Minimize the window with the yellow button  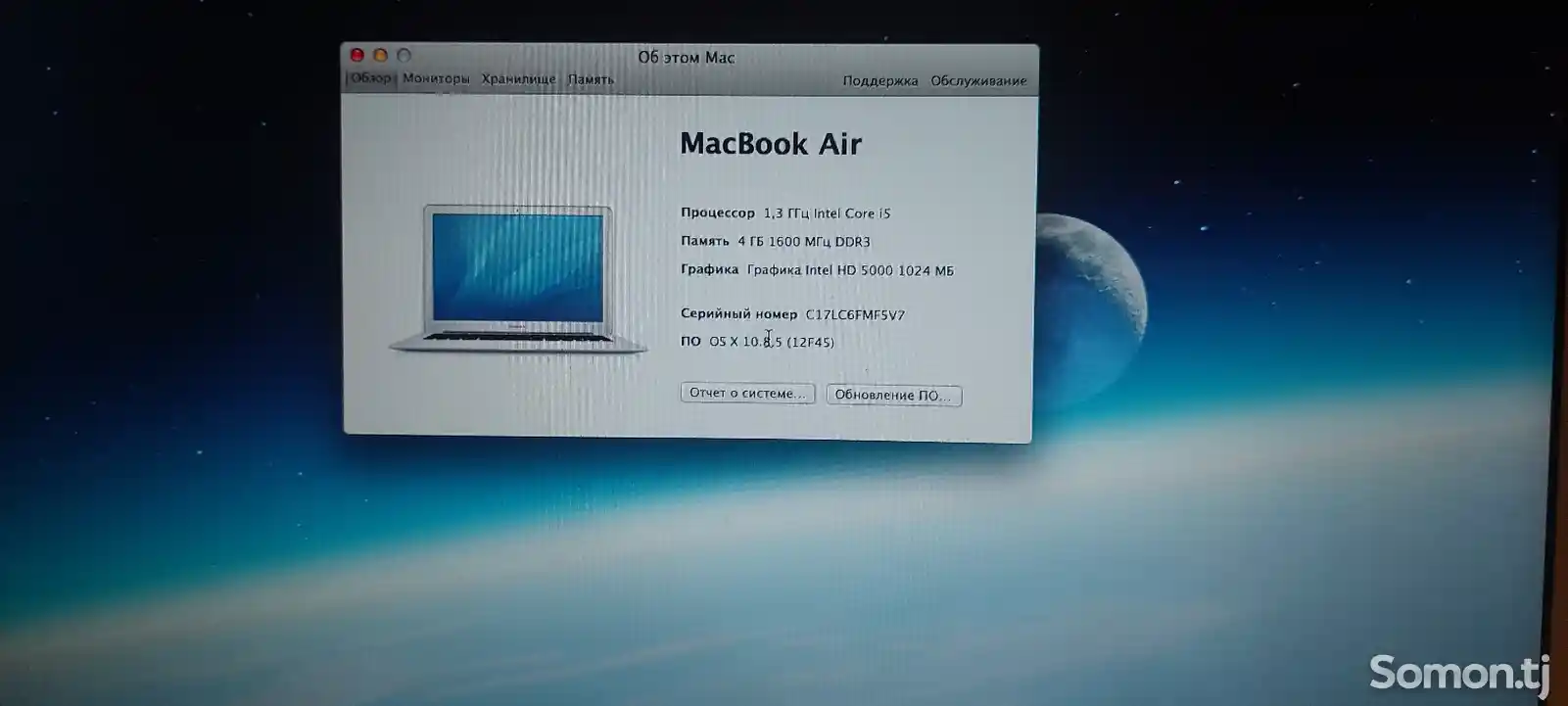[x=381, y=55]
